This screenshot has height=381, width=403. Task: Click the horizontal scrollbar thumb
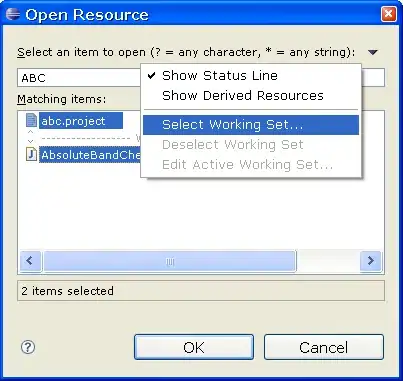(170, 261)
